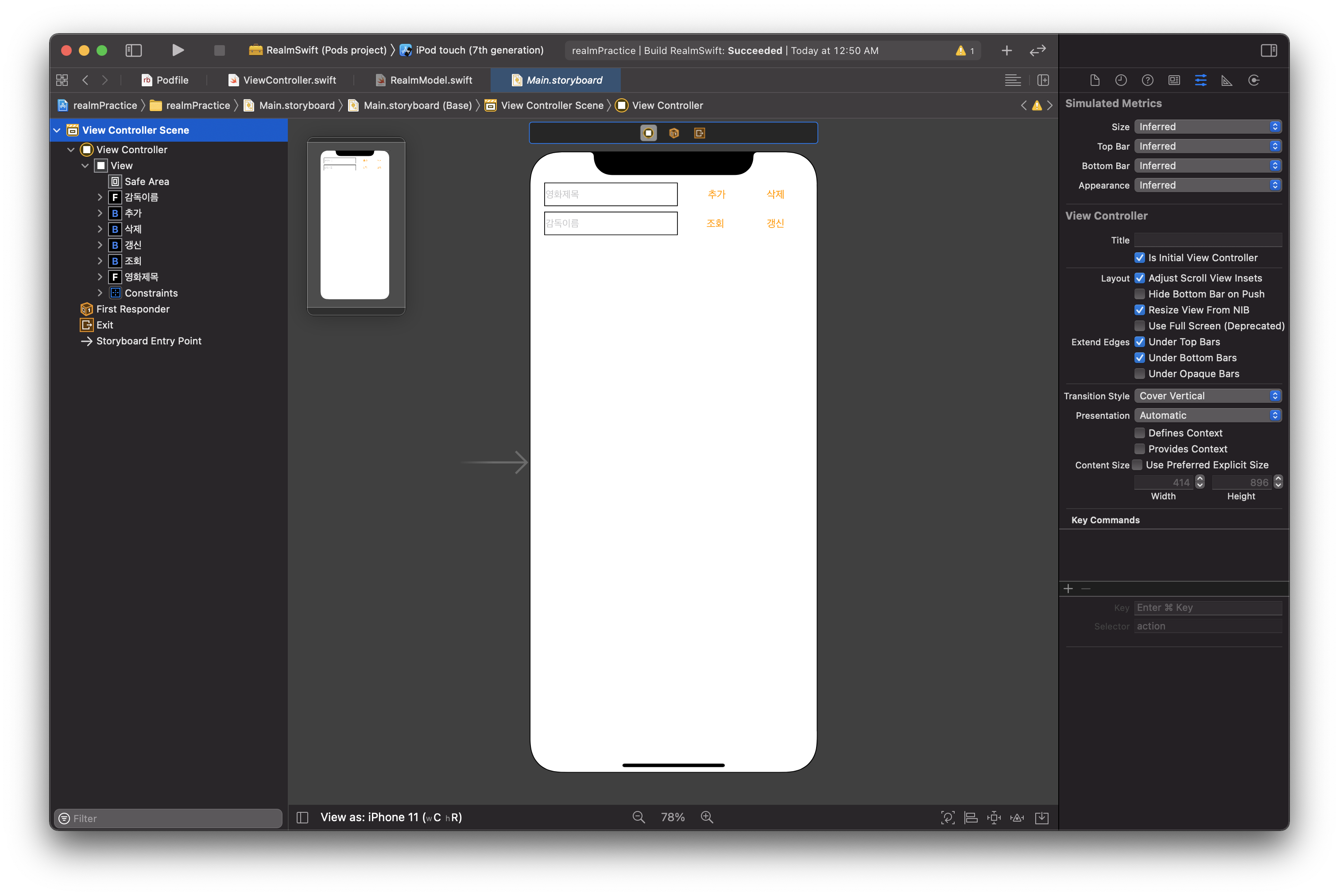Open the Size inspector ruler icon
The height and width of the screenshot is (896, 1339).
1227,81
